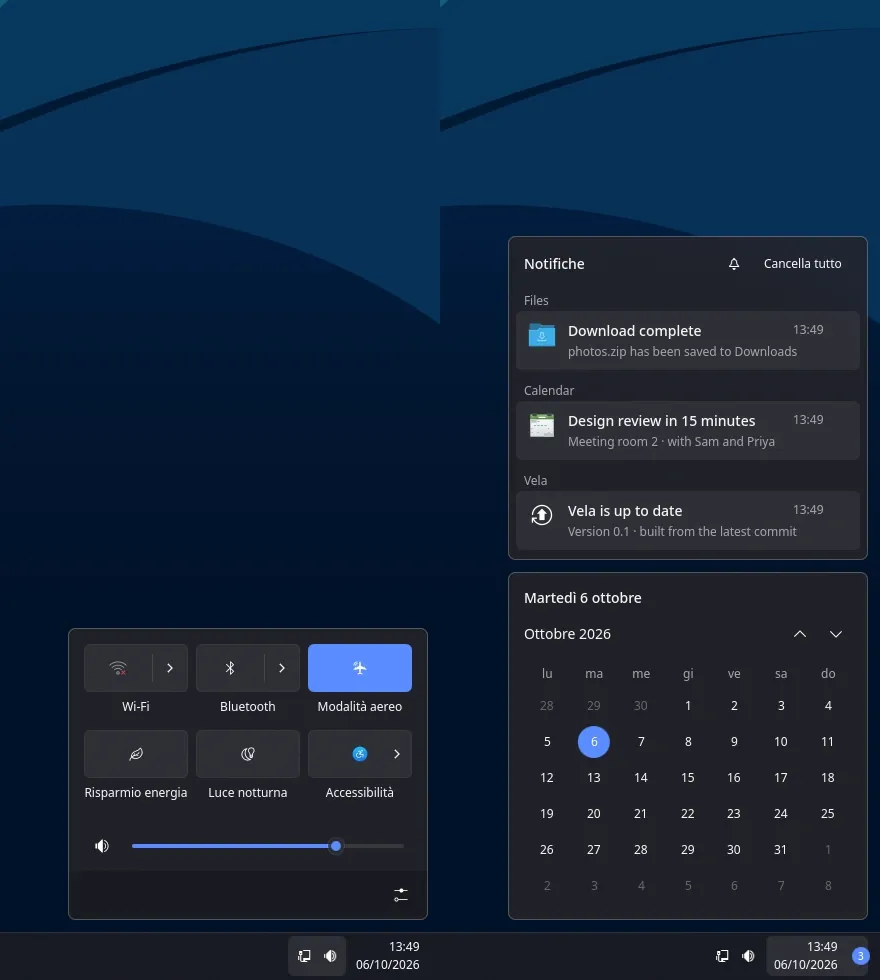880x980 pixels.
Task: Click Martedì 6 ottobre date heading
Action: tap(582, 598)
